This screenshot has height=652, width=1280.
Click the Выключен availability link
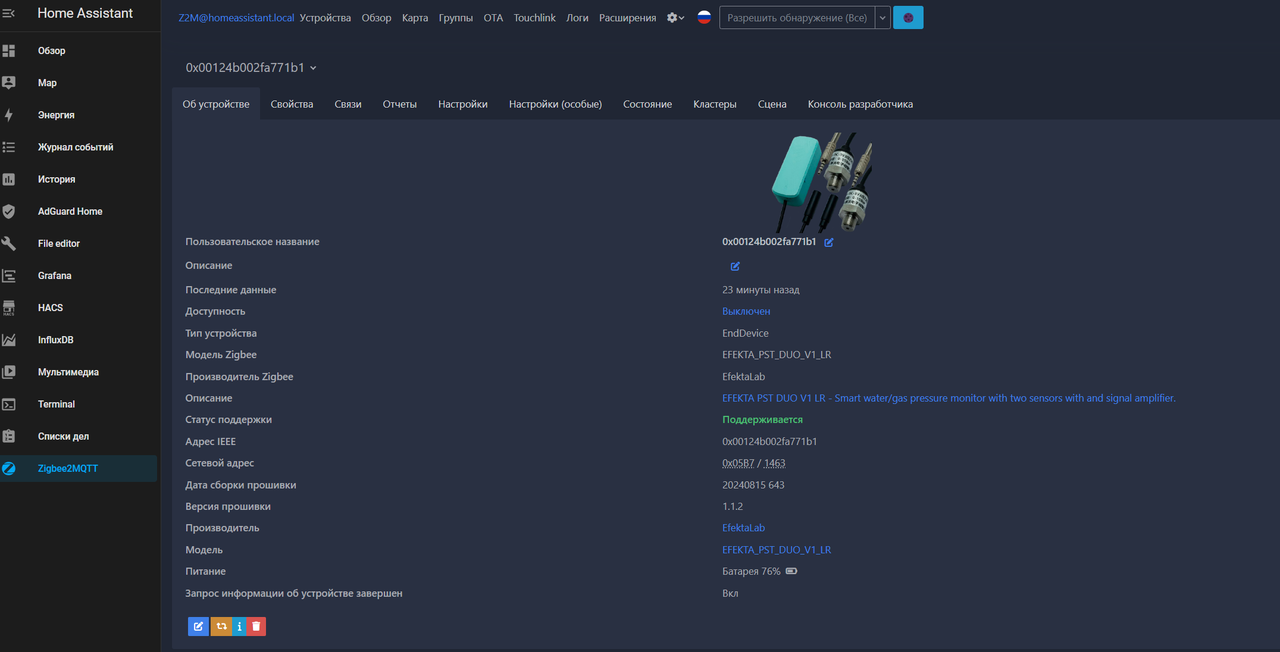(x=746, y=311)
